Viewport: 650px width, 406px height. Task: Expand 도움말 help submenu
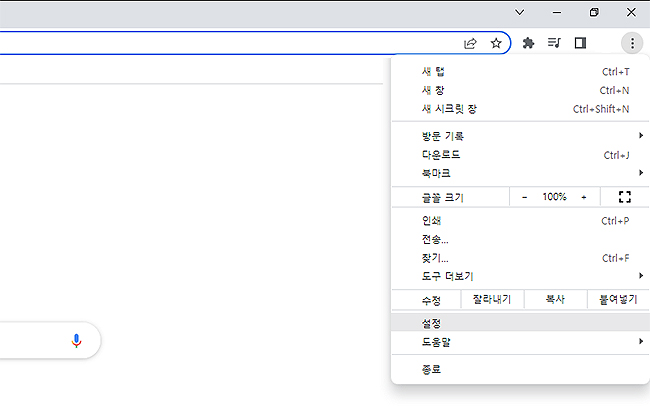pyautogui.click(x=520, y=342)
